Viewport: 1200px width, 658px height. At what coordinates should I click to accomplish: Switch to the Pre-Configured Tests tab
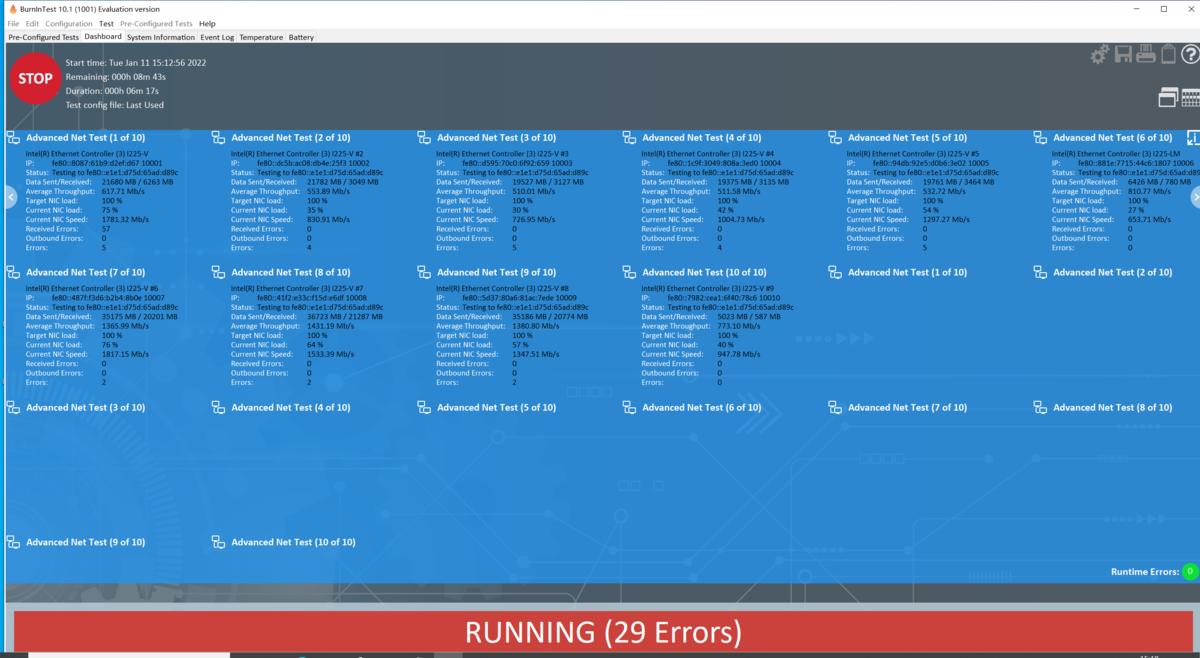[x=43, y=37]
